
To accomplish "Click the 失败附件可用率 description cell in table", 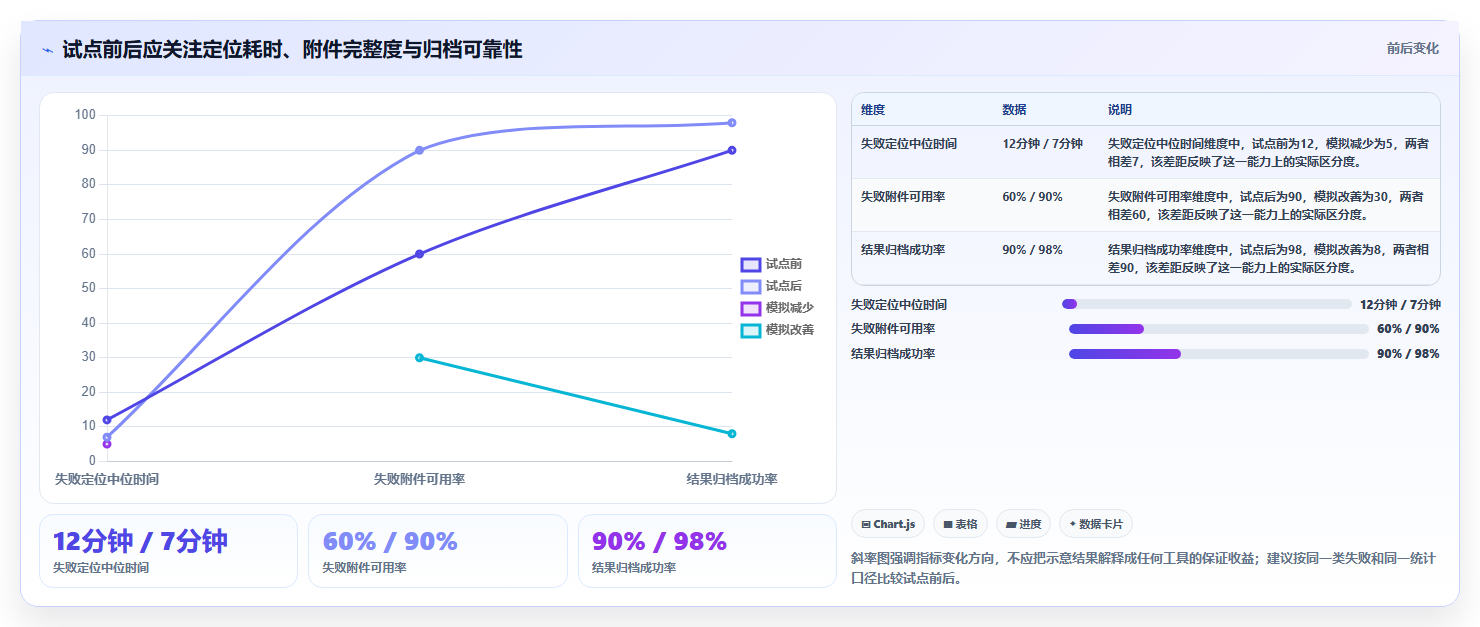I will (x=1268, y=205).
